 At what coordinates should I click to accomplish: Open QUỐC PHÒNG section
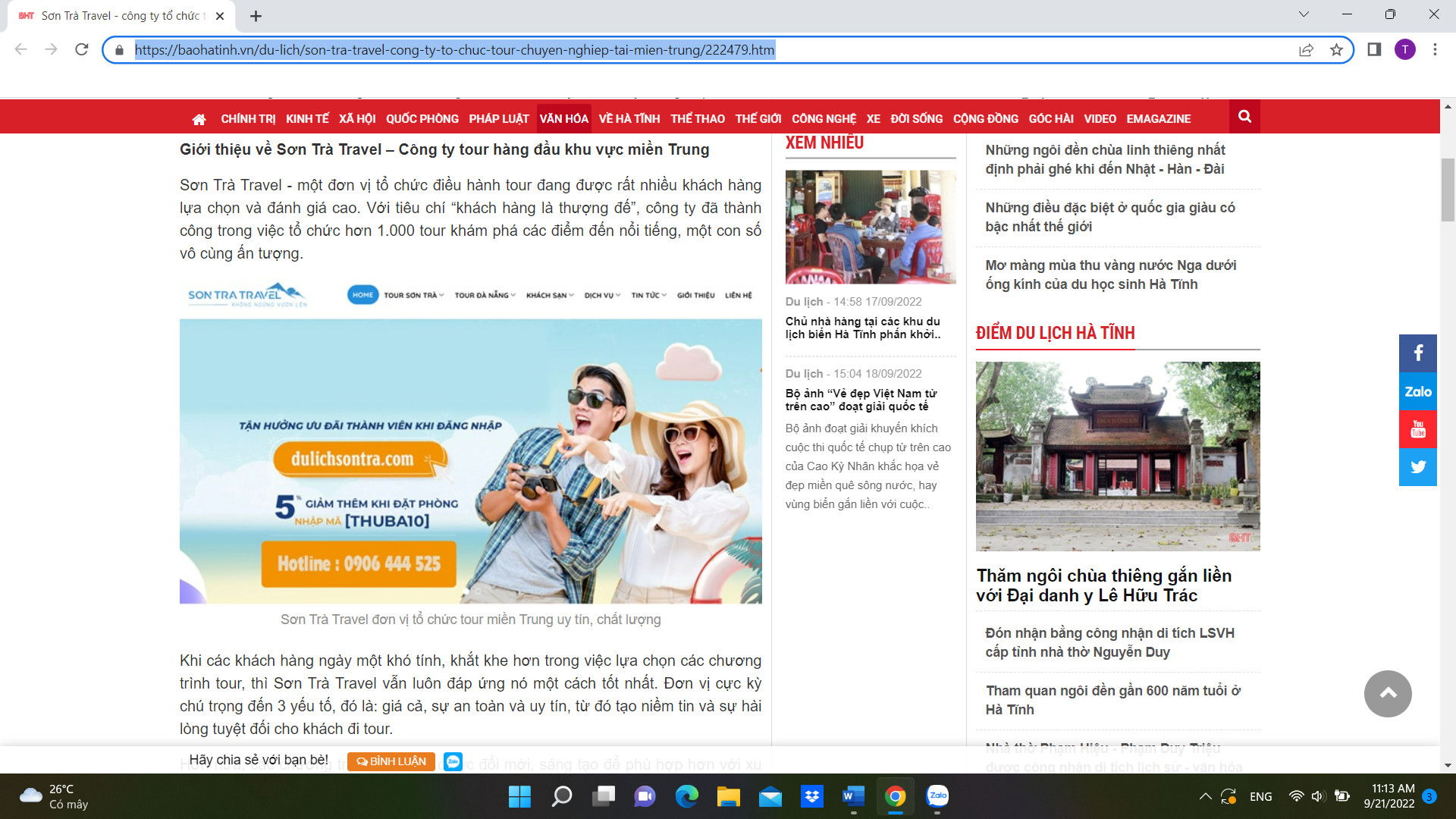[x=422, y=119]
